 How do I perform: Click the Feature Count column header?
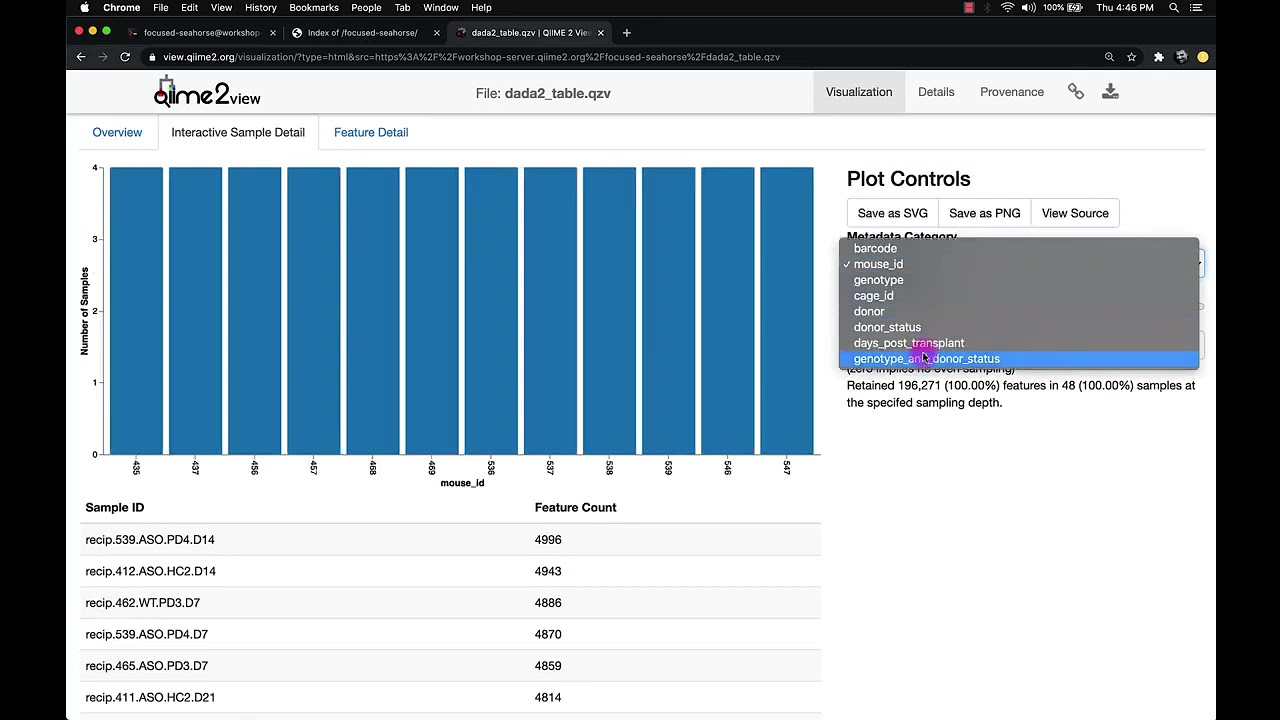pyautogui.click(x=576, y=508)
